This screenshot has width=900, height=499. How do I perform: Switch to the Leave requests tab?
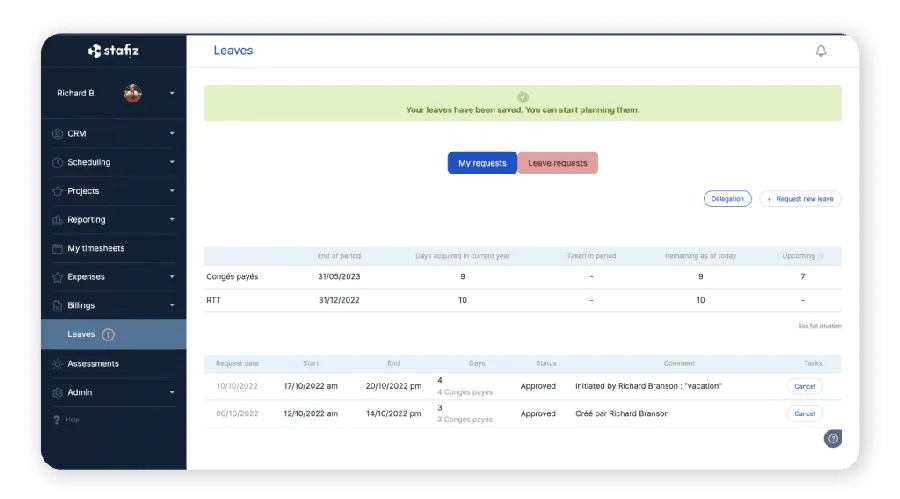click(557, 163)
